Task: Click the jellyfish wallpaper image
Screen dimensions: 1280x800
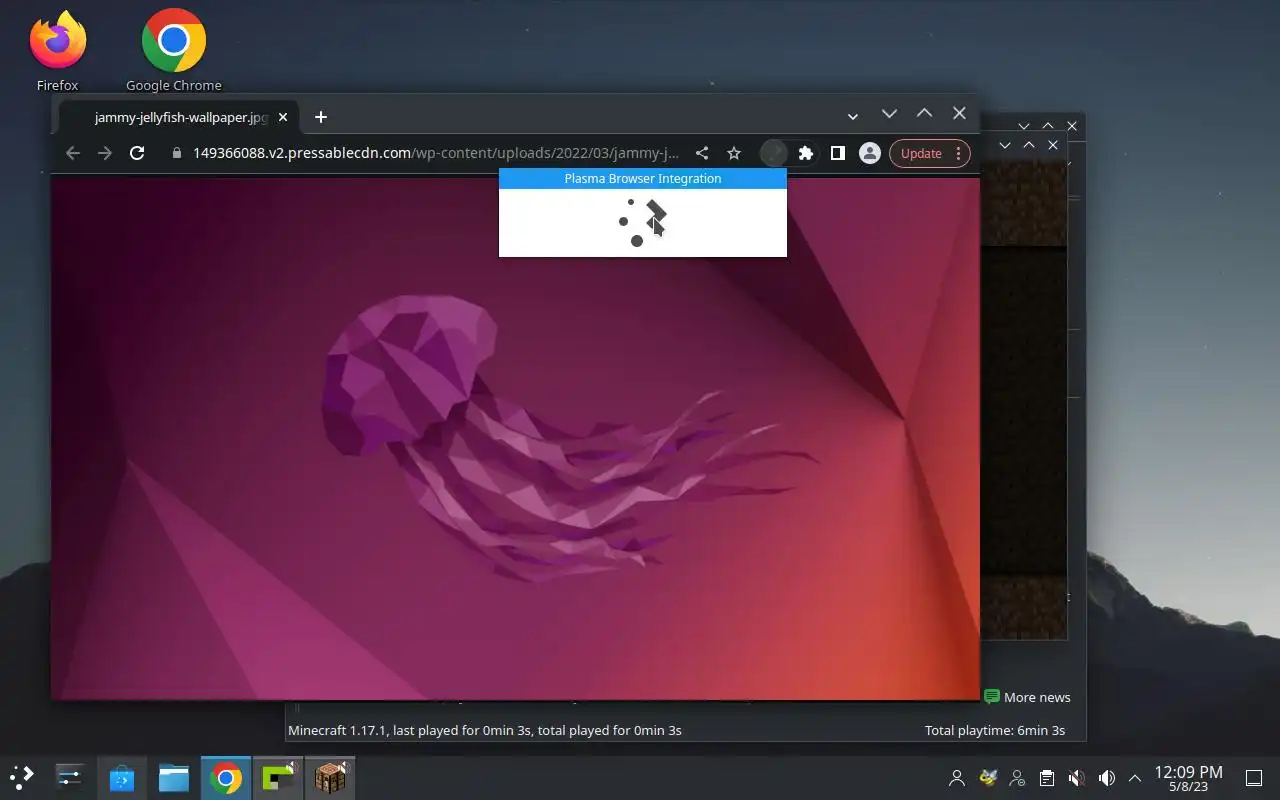Action: tap(515, 437)
